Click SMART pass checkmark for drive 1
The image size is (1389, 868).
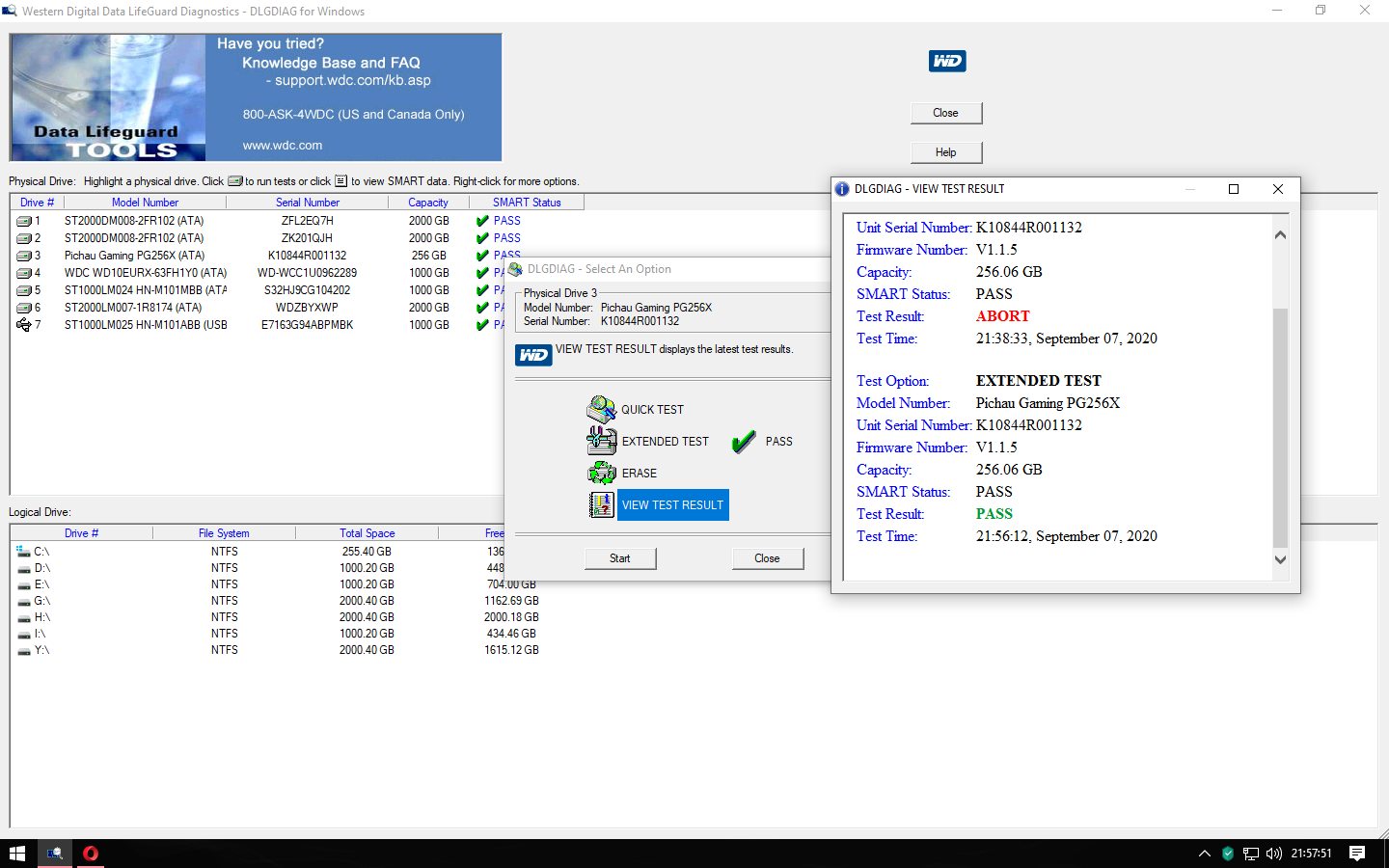point(482,221)
